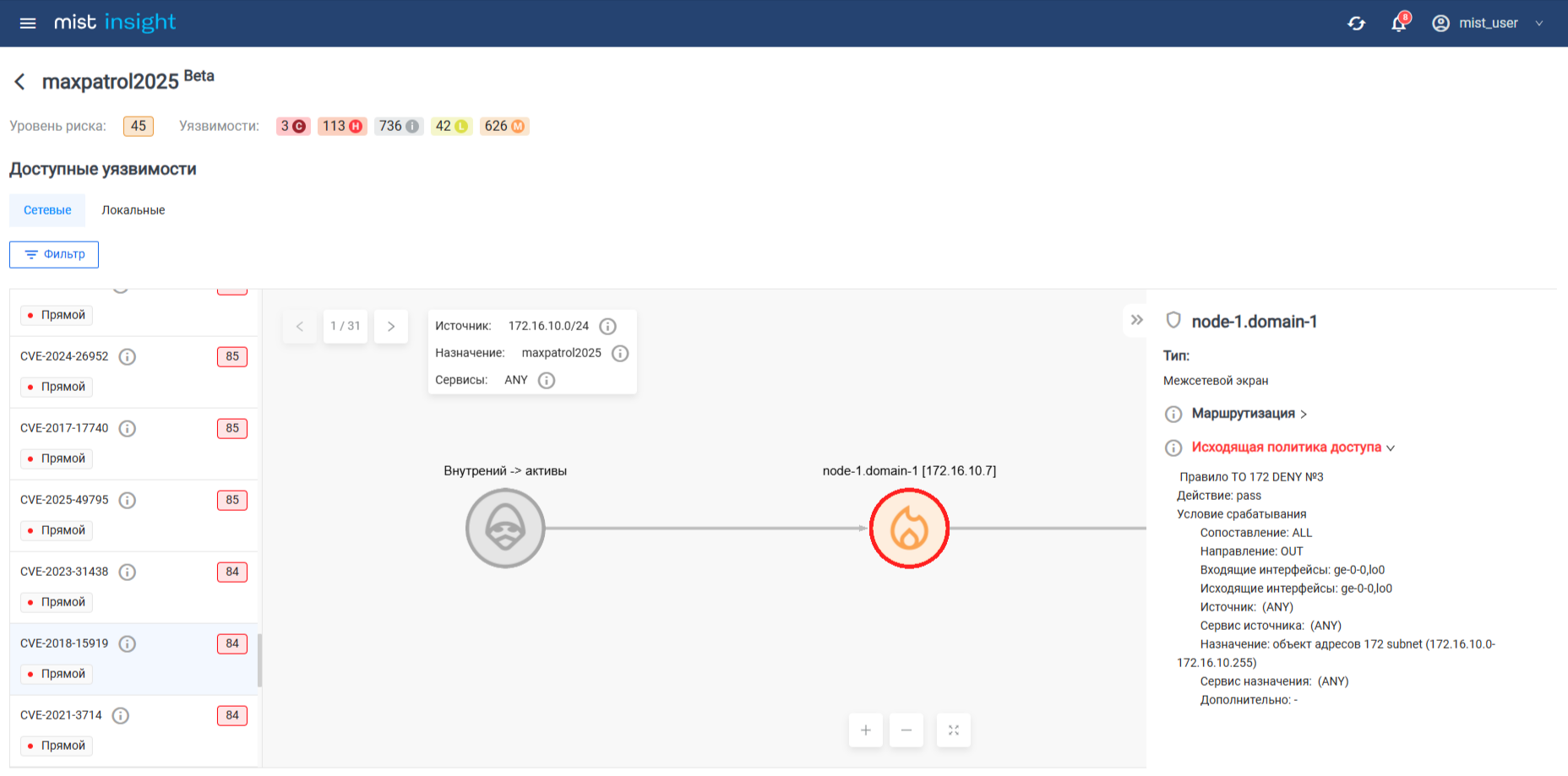Image resolution: width=1568 pixels, height=776 pixels.
Task: Switch to the Сетевые tab
Action: [47, 210]
